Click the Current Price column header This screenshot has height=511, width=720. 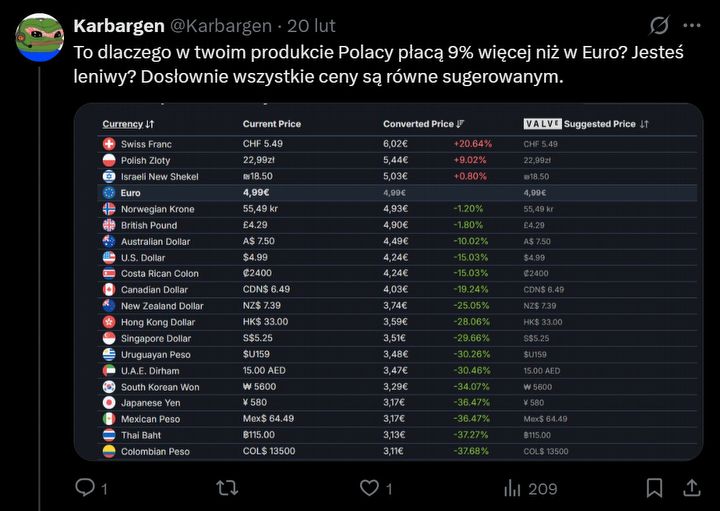(x=272, y=124)
